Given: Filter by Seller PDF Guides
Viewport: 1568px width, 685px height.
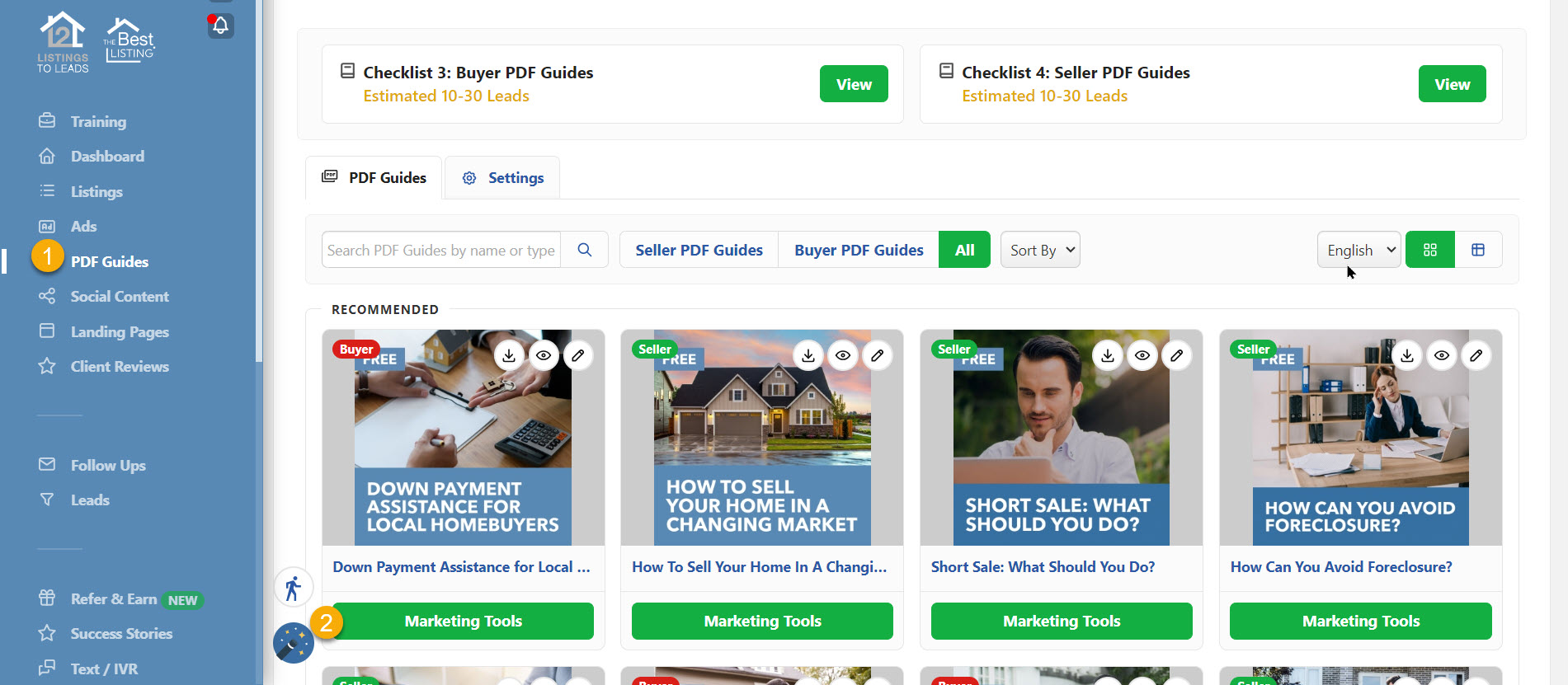Looking at the screenshot, I should pyautogui.click(x=699, y=250).
